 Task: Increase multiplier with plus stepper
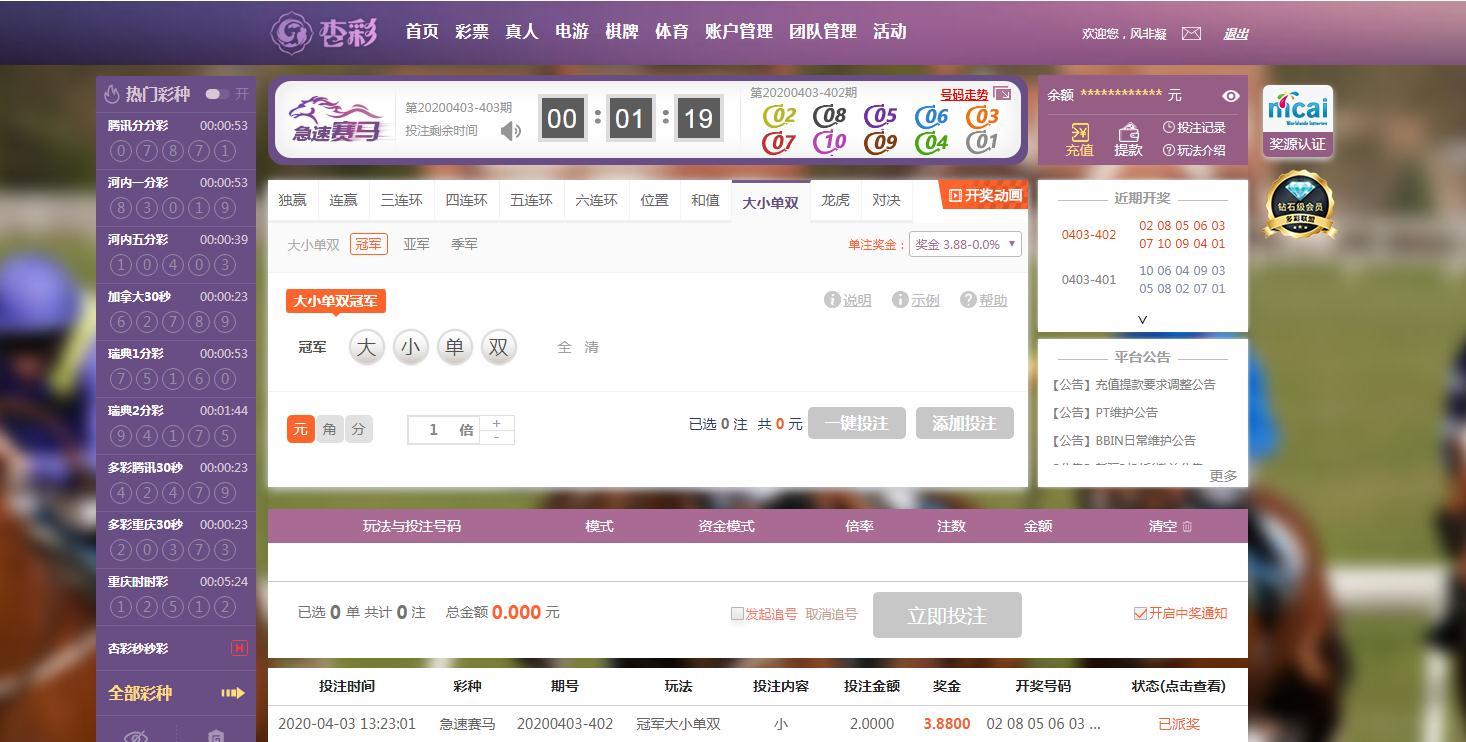(496, 423)
